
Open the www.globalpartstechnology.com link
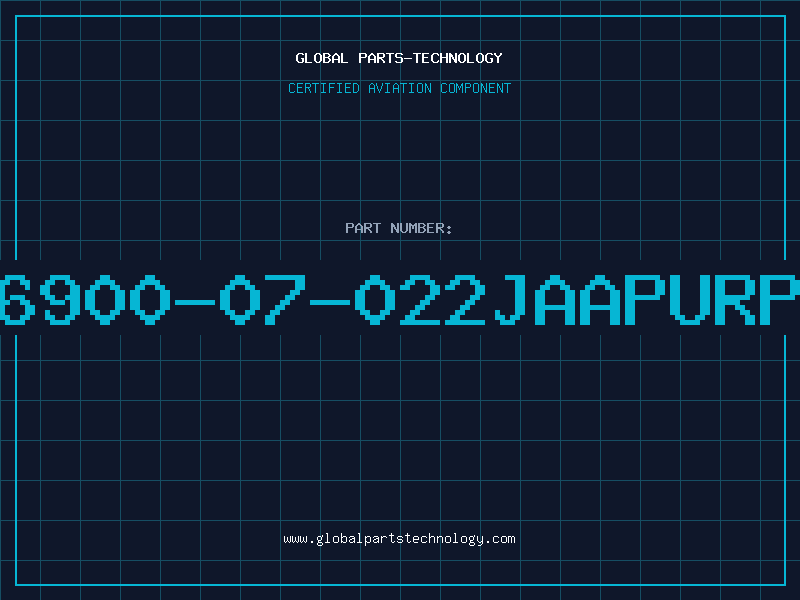pos(399,539)
